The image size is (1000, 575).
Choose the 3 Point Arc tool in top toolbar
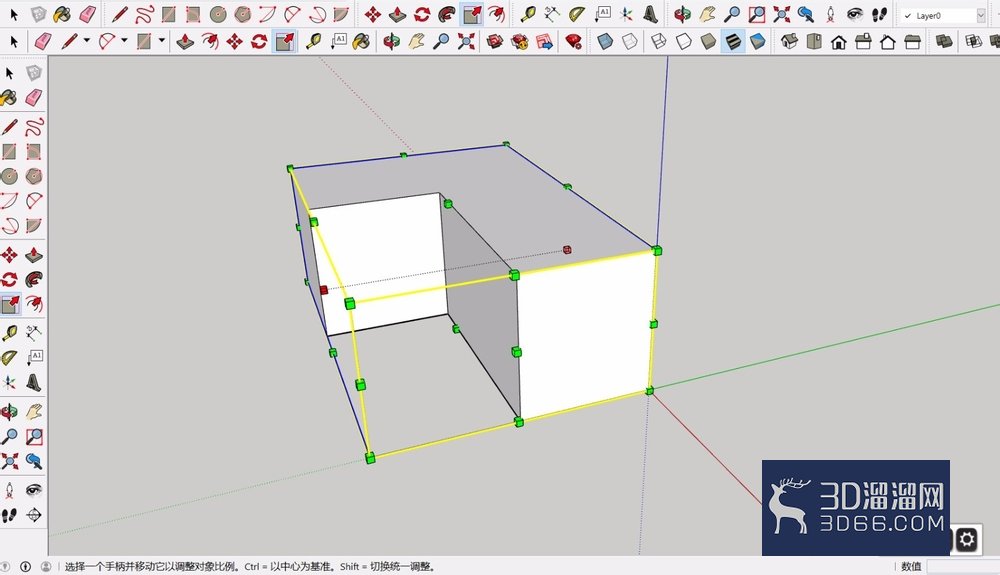(x=317, y=14)
